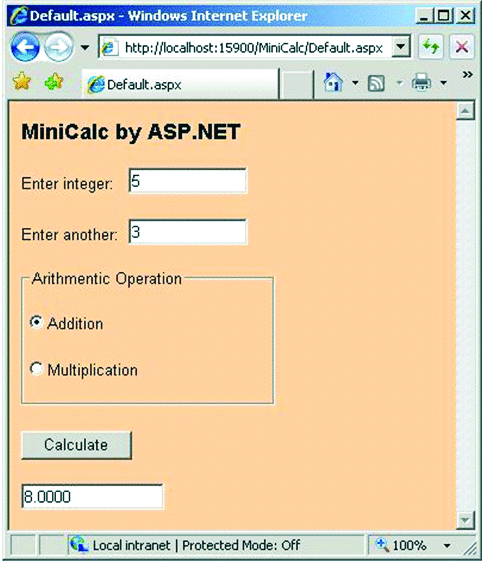
Task: Show more toolbar commands chevron
Action: 467,75
